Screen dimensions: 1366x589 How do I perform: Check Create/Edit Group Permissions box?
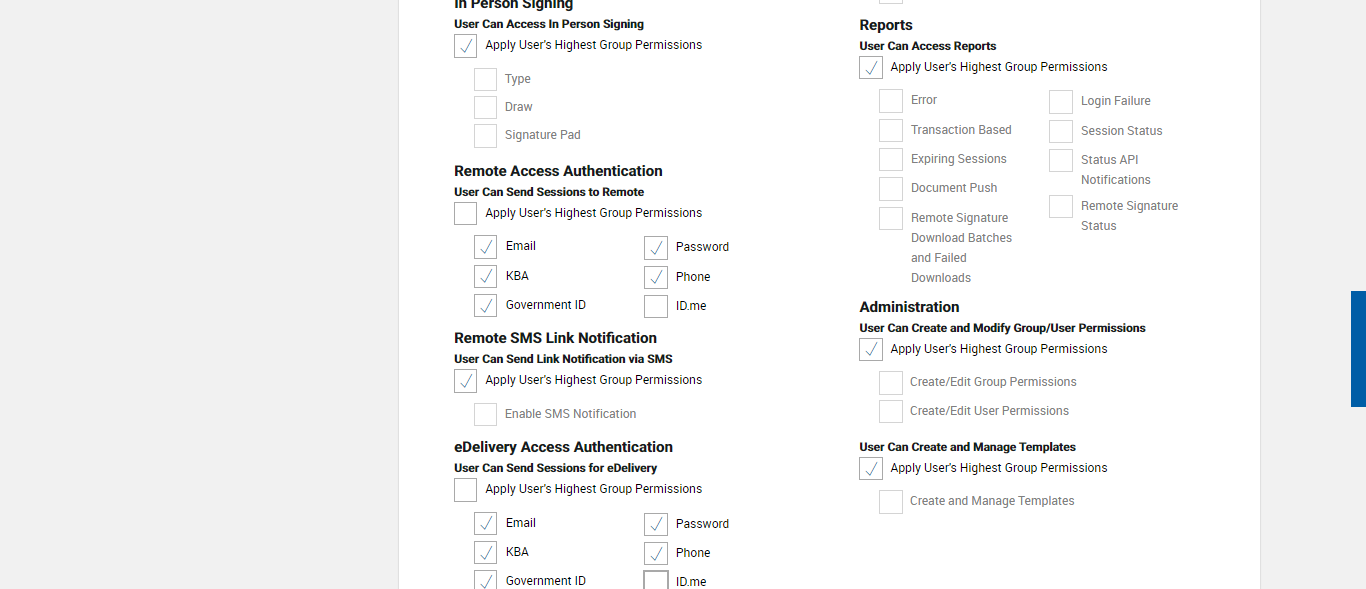(891, 383)
